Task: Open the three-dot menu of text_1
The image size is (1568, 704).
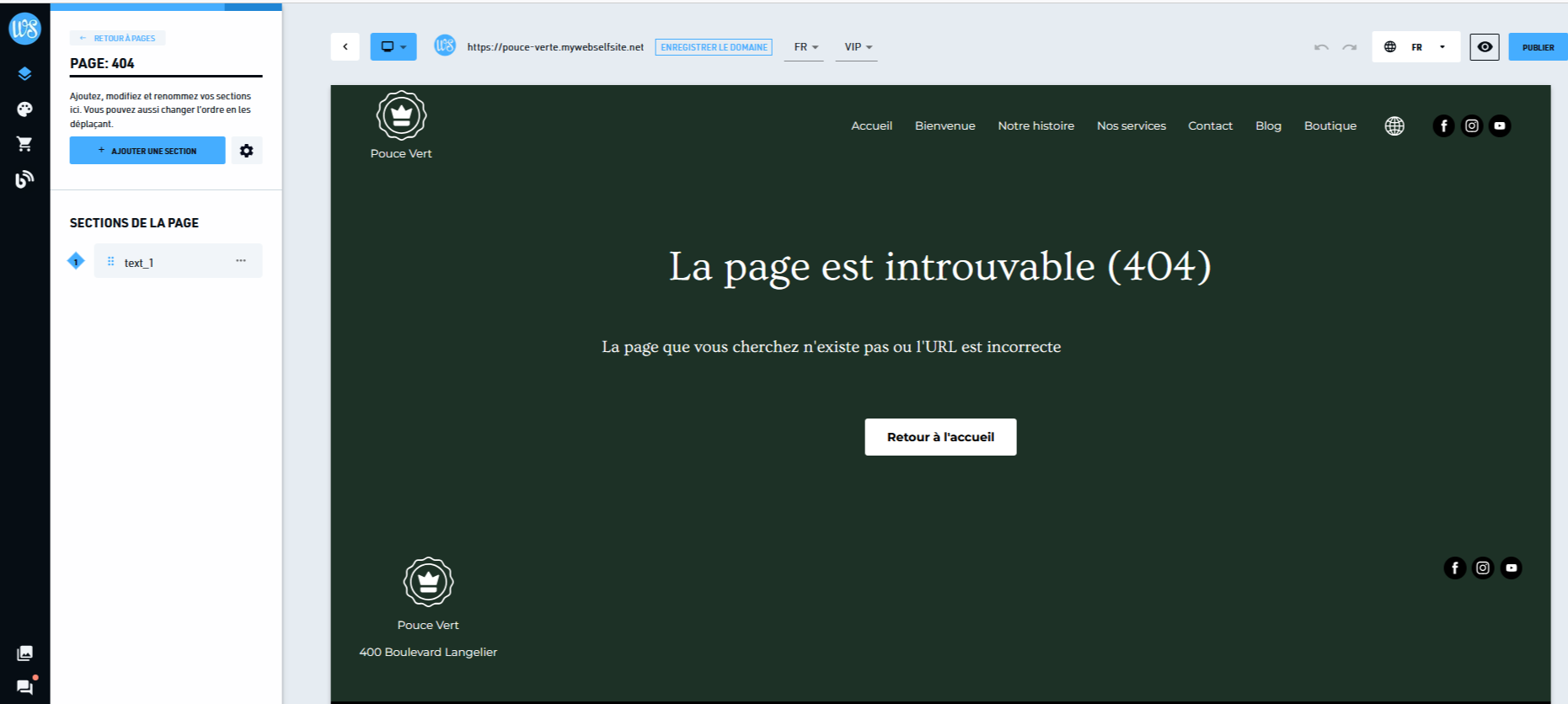Action: [241, 261]
